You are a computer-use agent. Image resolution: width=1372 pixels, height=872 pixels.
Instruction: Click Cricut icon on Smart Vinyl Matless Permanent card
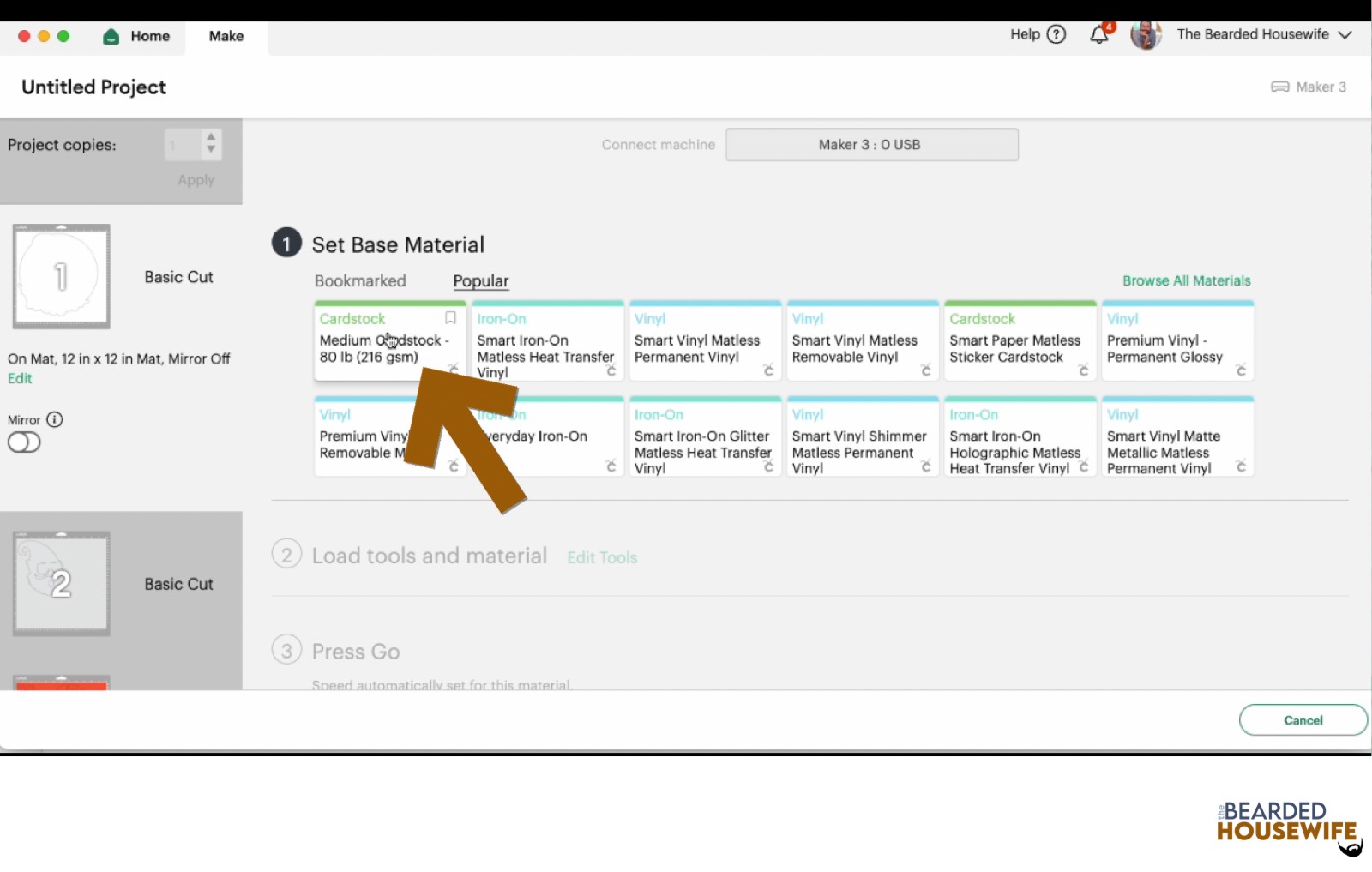click(x=768, y=370)
